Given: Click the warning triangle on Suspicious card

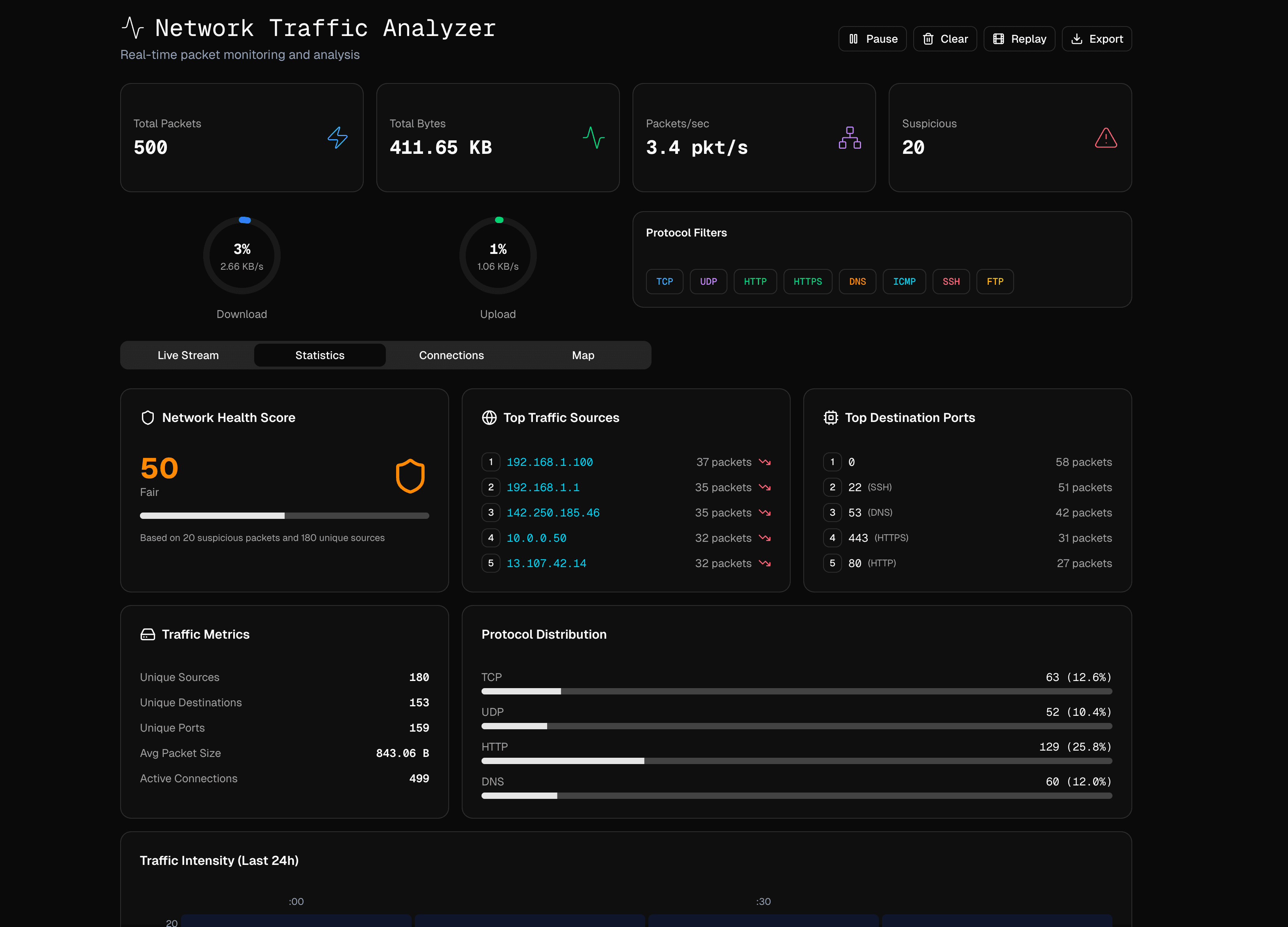Looking at the screenshot, I should click(x=1106, y=138).
